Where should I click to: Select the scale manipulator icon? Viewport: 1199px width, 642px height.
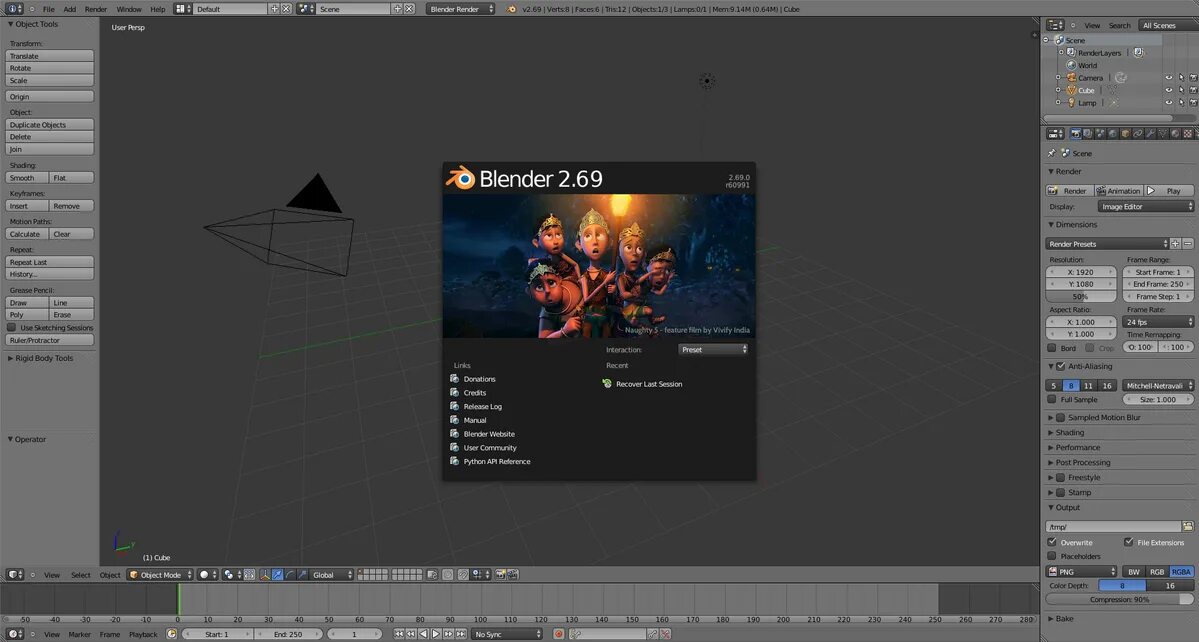pyautogui.click(x=302, y=575)
